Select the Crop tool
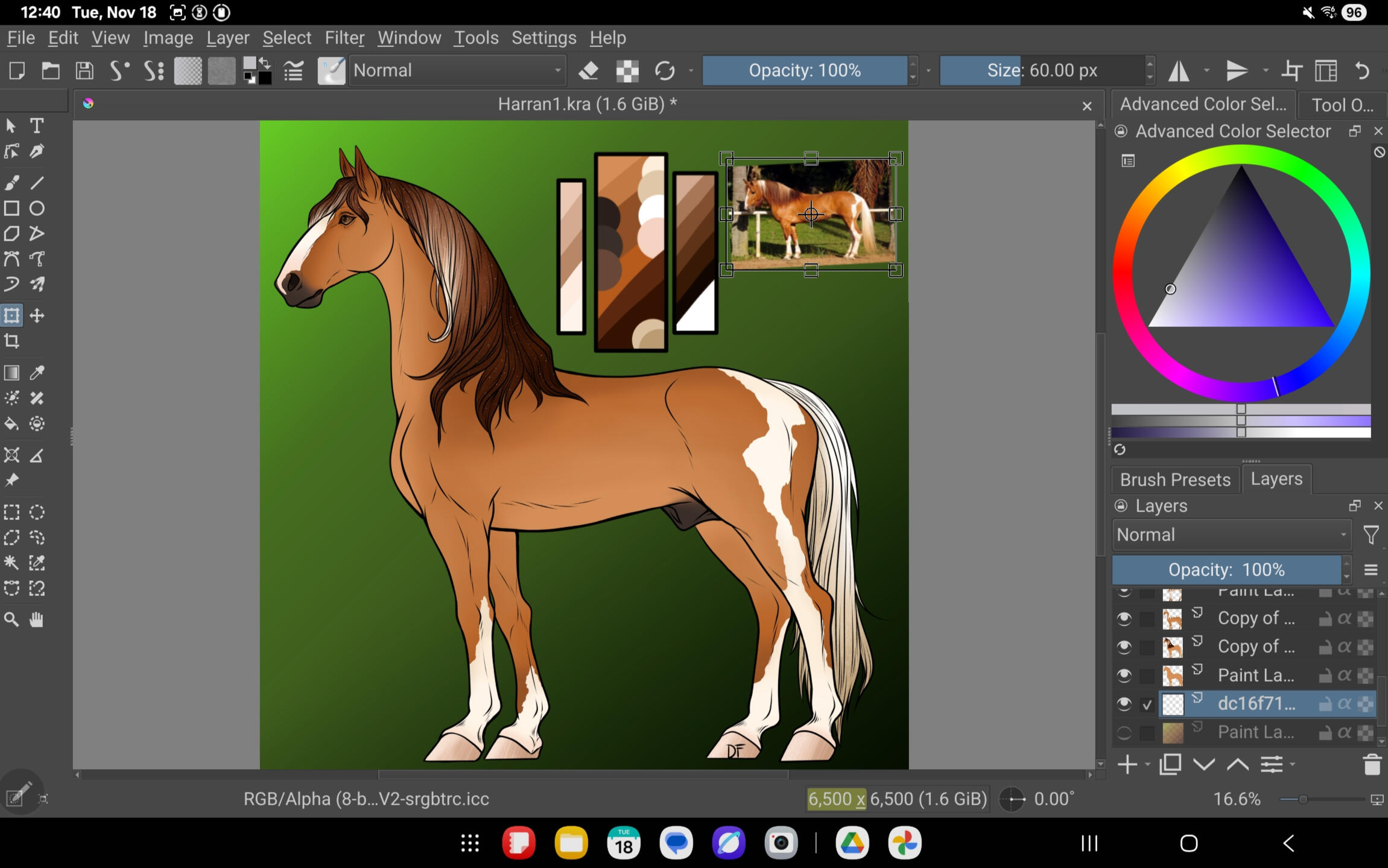1388x868 pixels. pos(11,341)
